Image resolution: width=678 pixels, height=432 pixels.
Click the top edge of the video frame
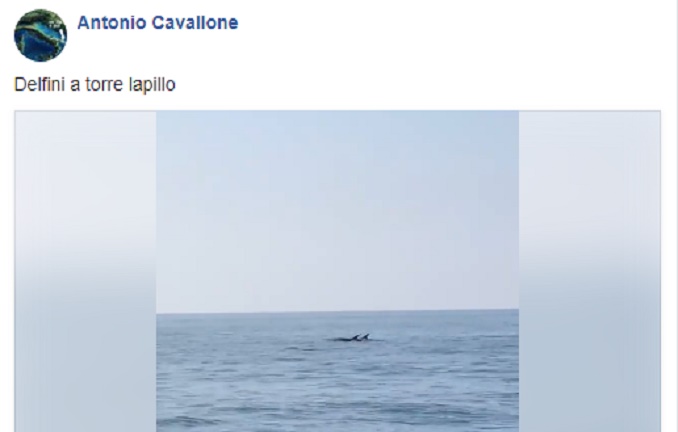pyautogui.click(x=337, y=112)
